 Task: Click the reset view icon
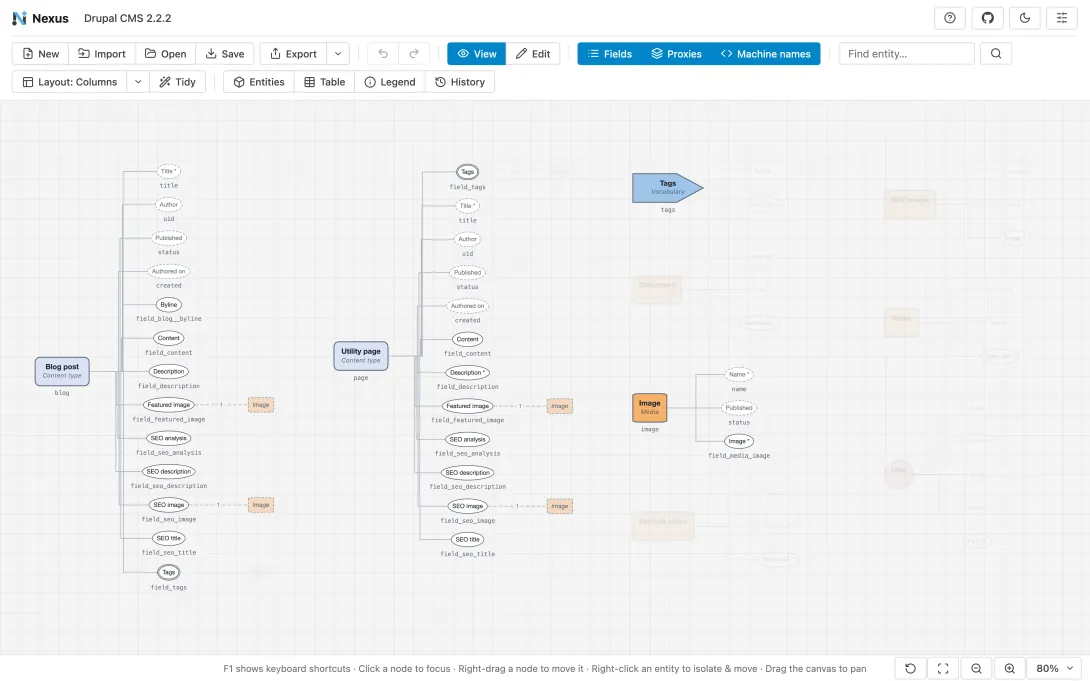910,668
